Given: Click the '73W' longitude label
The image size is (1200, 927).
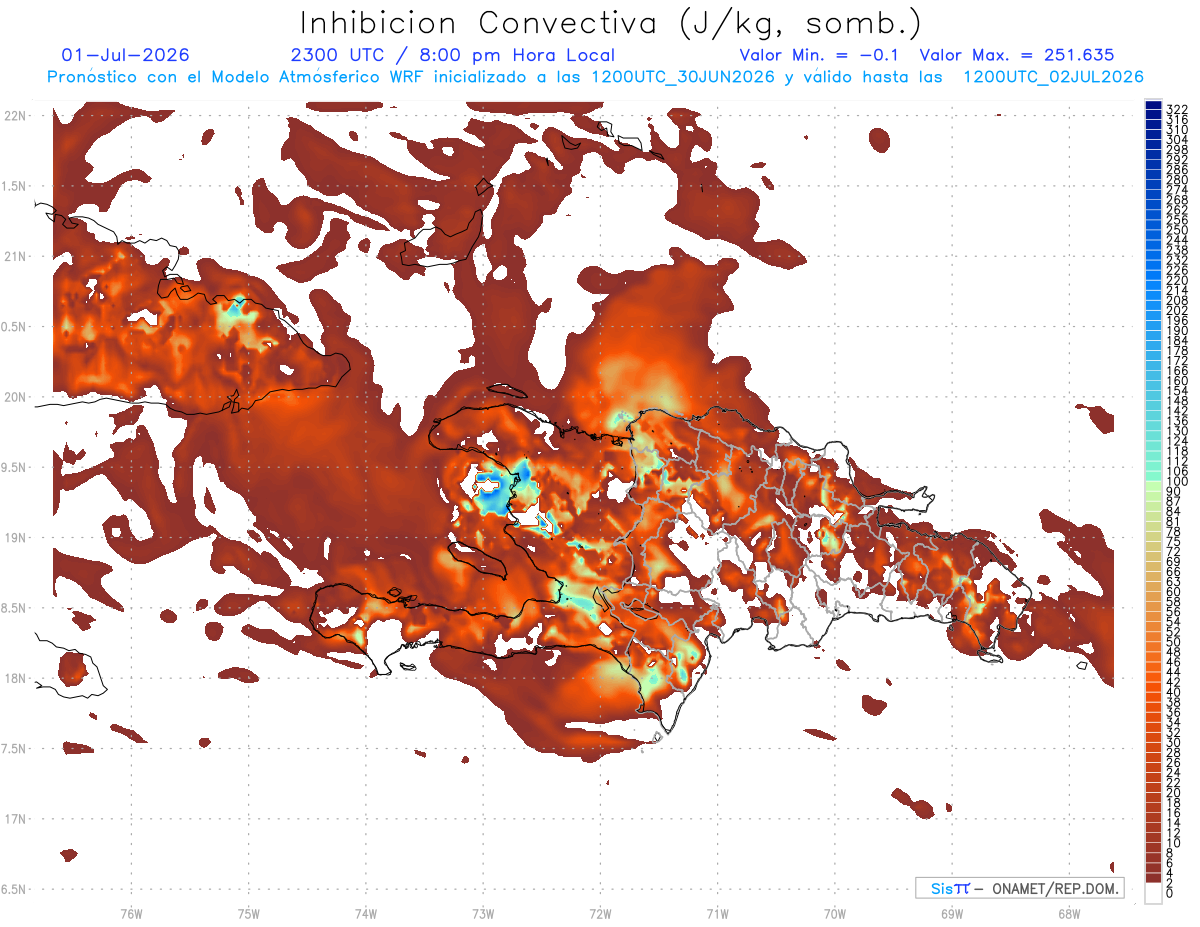Looking at the screenshot, I should pos(483,913).
